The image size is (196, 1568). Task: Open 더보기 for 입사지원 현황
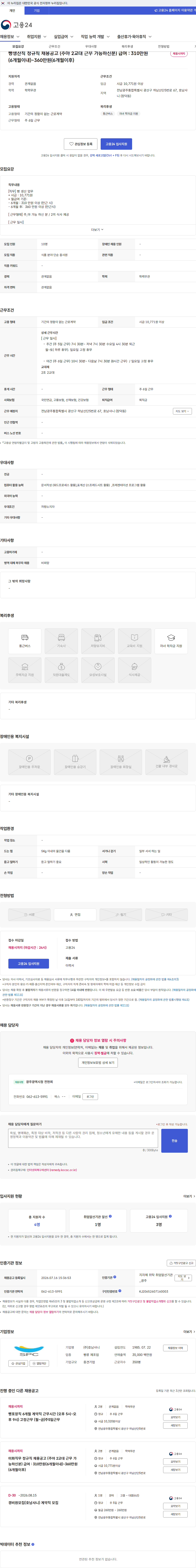[189, 1196]
